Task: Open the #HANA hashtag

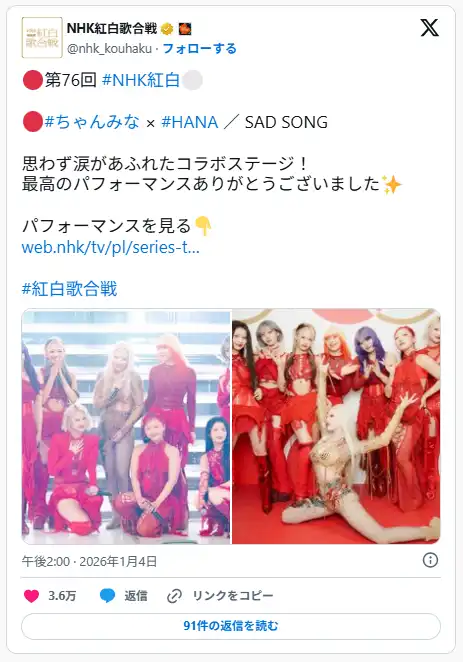Action: pos(190,122)
